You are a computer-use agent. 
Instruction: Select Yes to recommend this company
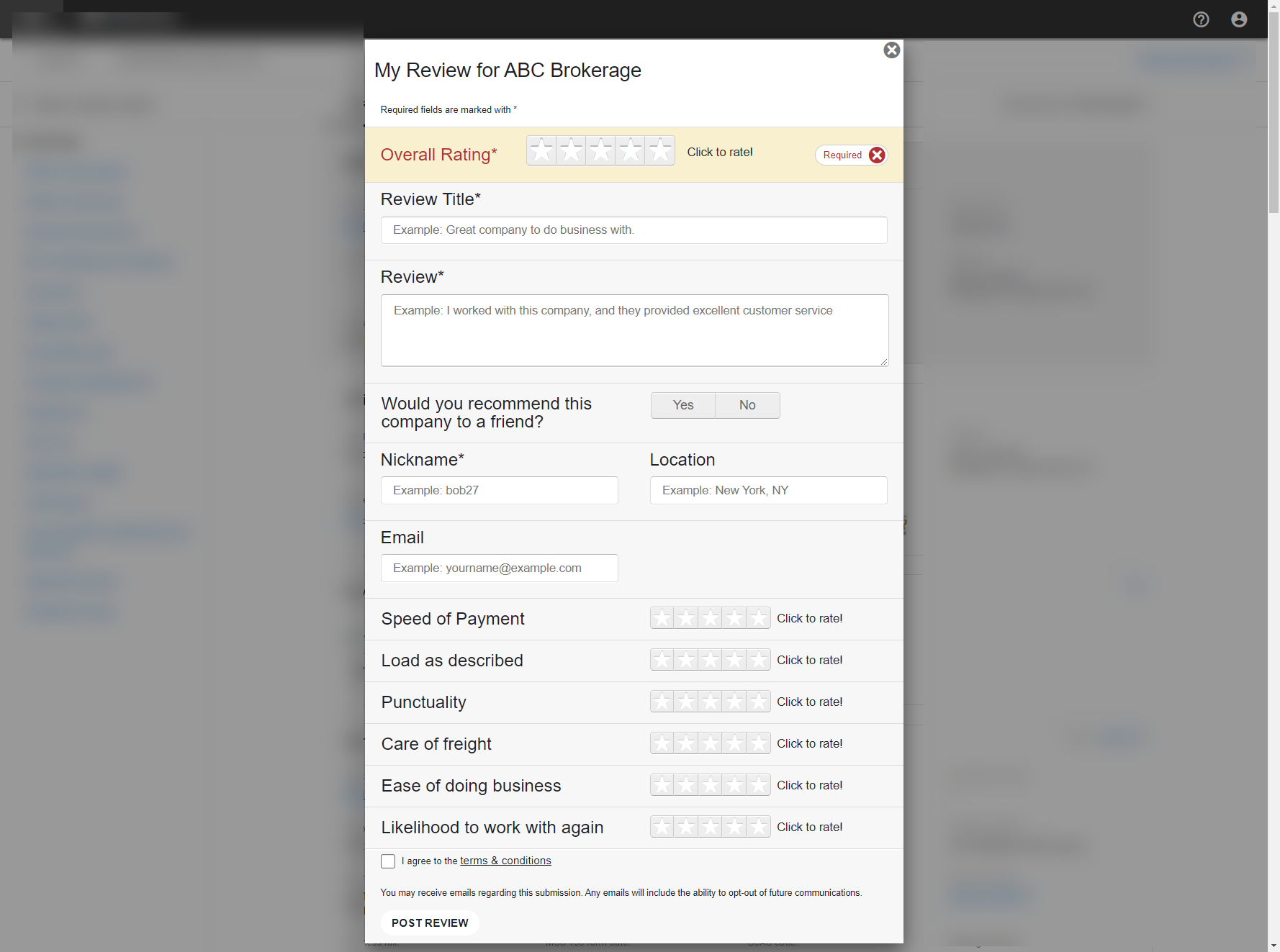coord(682,405)
